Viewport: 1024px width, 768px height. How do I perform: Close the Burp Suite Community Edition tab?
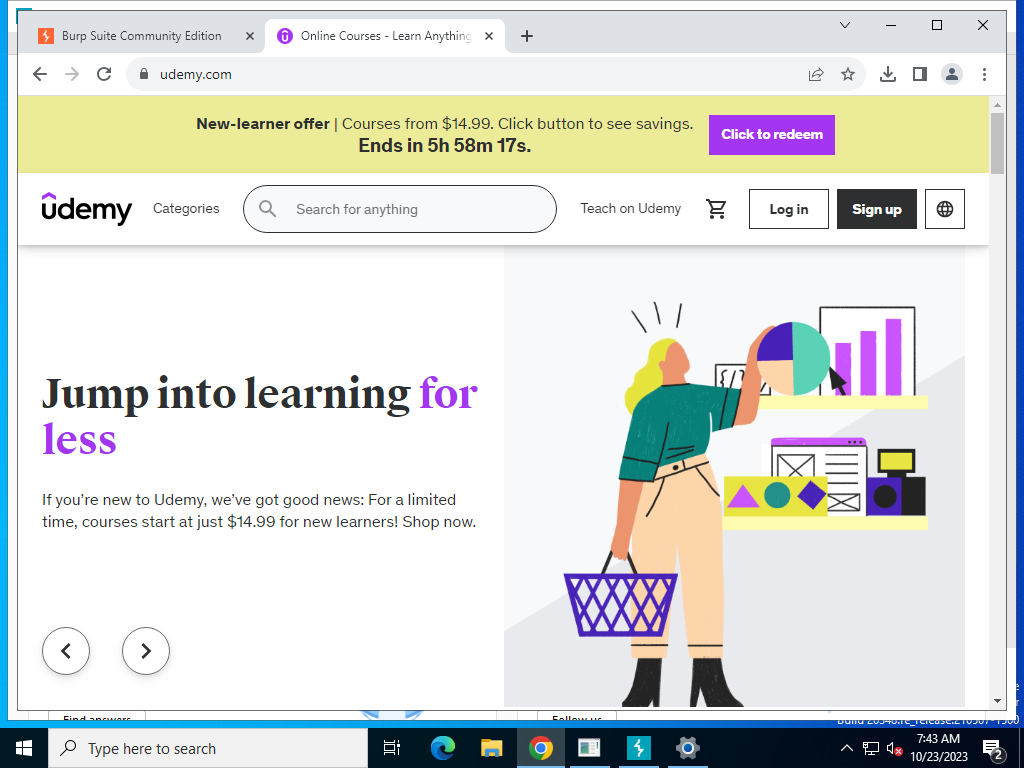coord(249,36)
